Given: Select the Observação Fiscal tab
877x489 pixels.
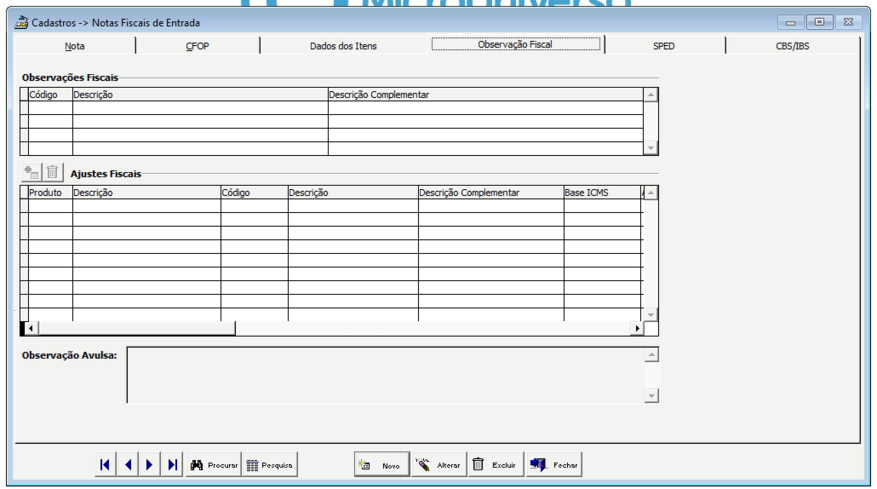Looking at the screenshot, I should click(x=516, y=44).
